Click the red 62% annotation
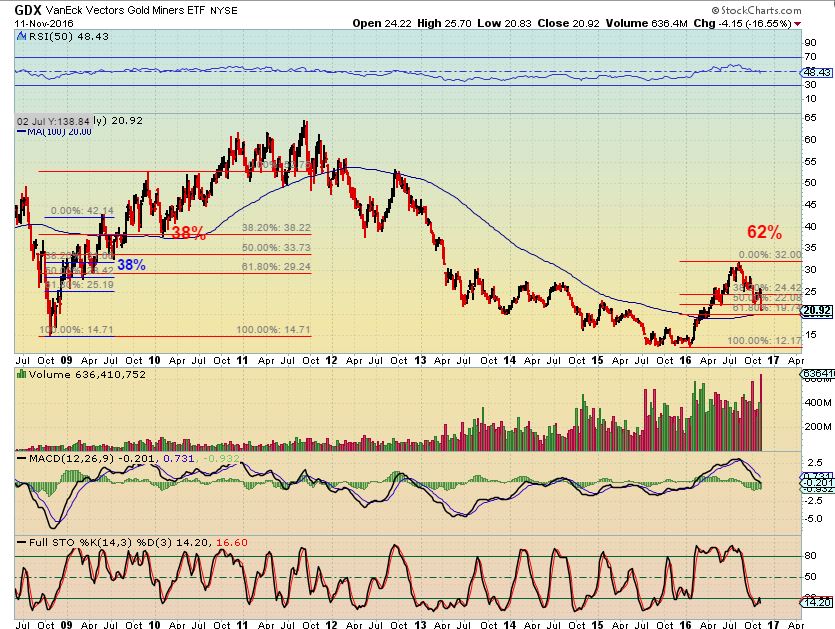 [765, 232]
